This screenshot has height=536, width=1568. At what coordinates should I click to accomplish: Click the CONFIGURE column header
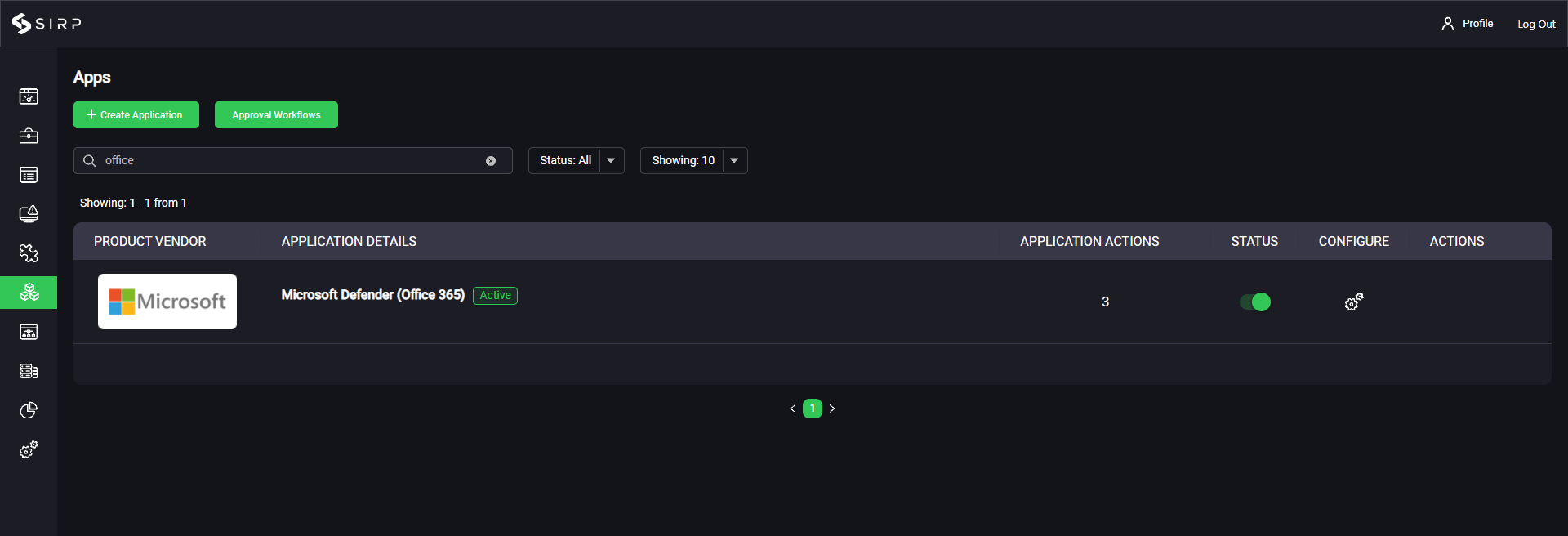(x=1353, y=242)
